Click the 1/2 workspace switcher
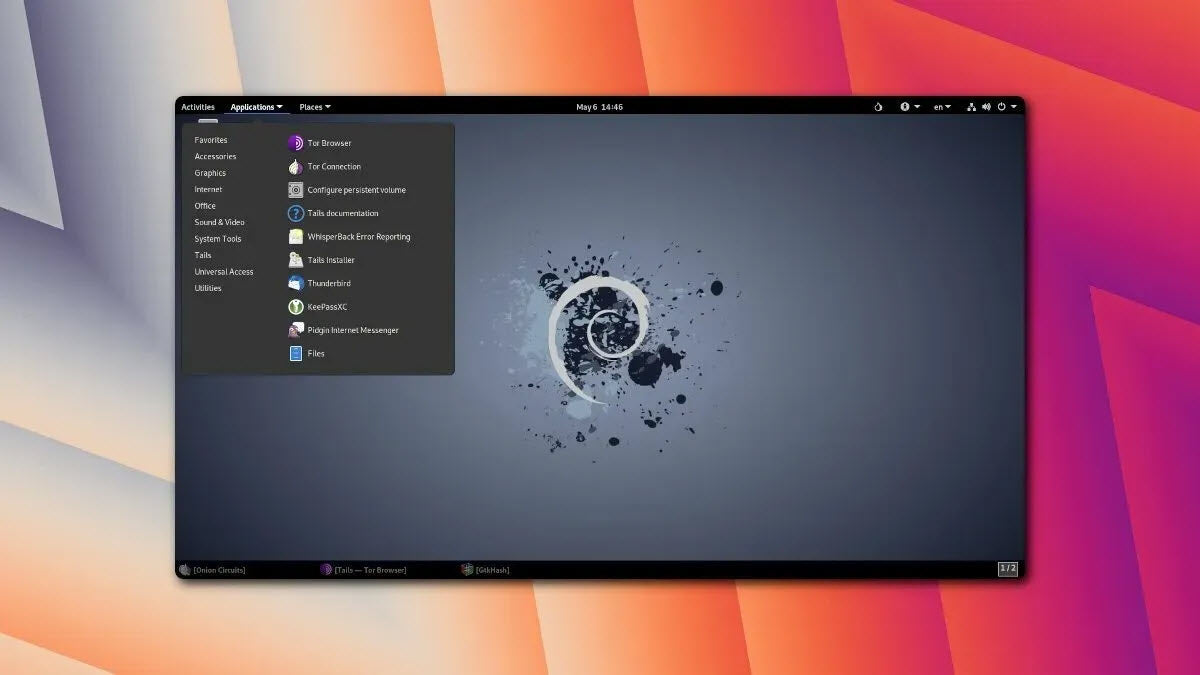The width and height of the screenshot is (1200, 675). click(1007, 569)
